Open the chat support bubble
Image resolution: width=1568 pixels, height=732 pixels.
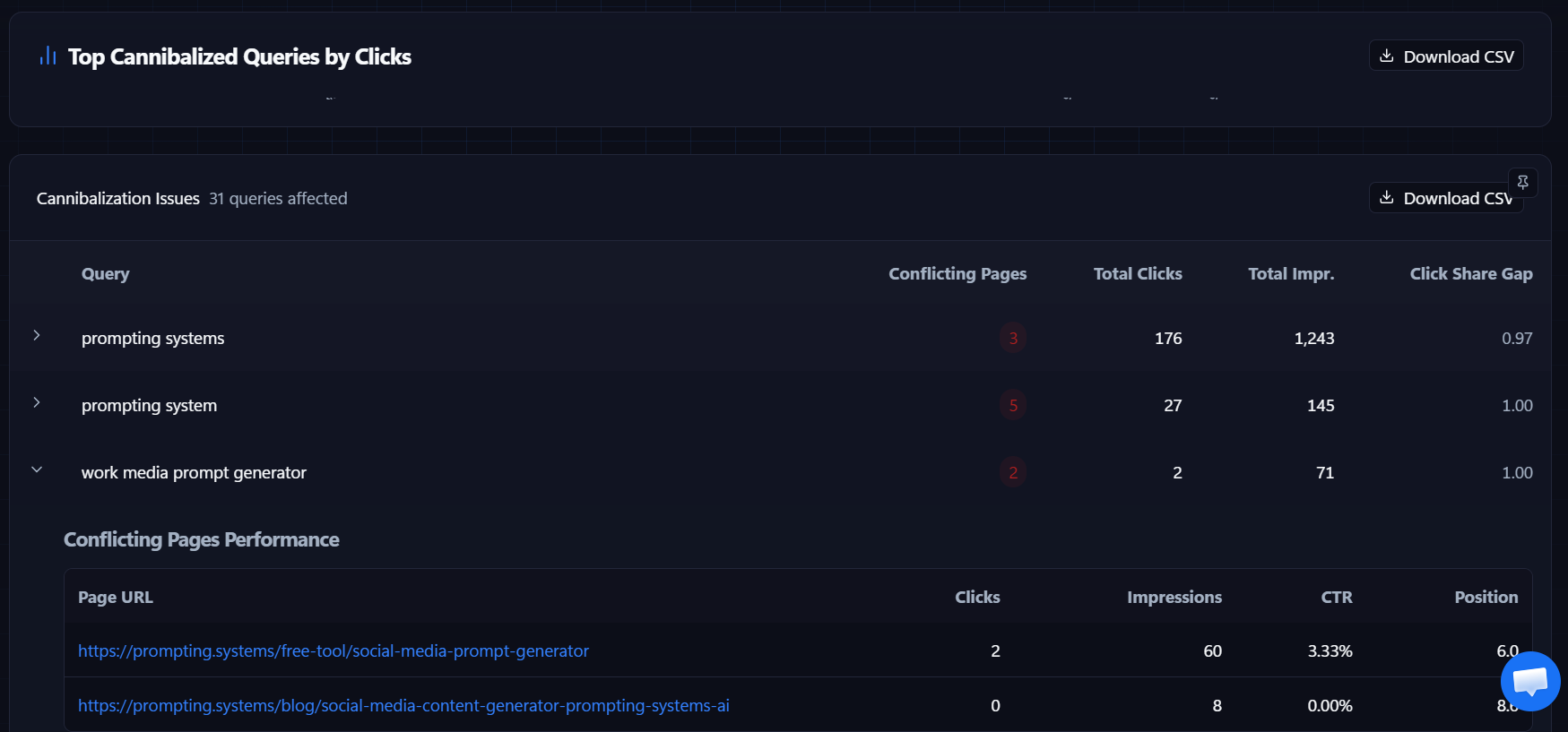[x=1530, y=681]
